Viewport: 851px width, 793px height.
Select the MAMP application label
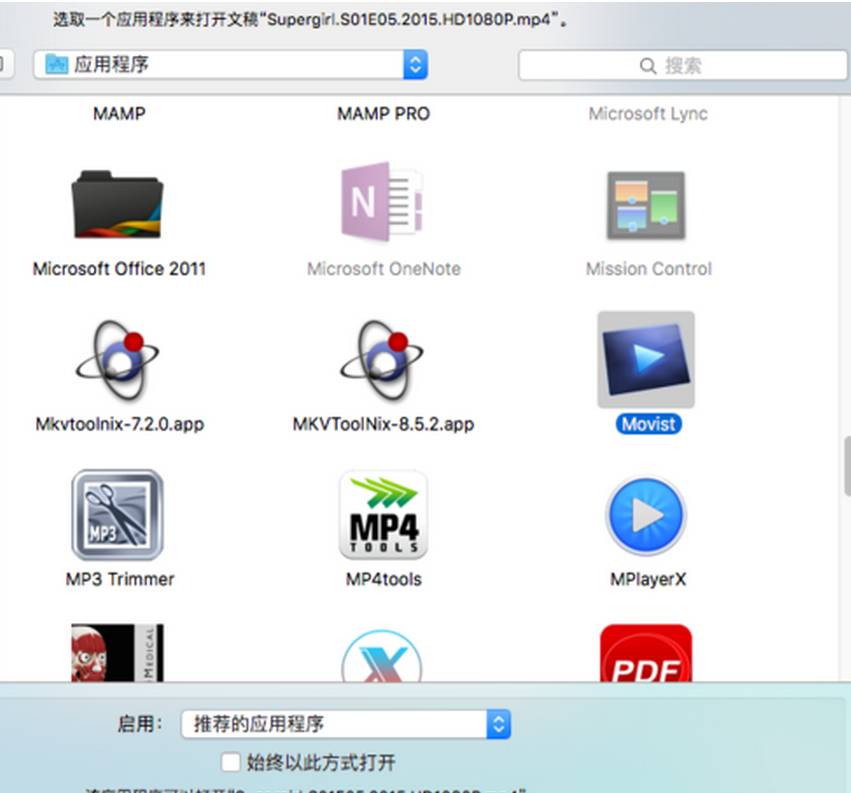pos(119,114)
